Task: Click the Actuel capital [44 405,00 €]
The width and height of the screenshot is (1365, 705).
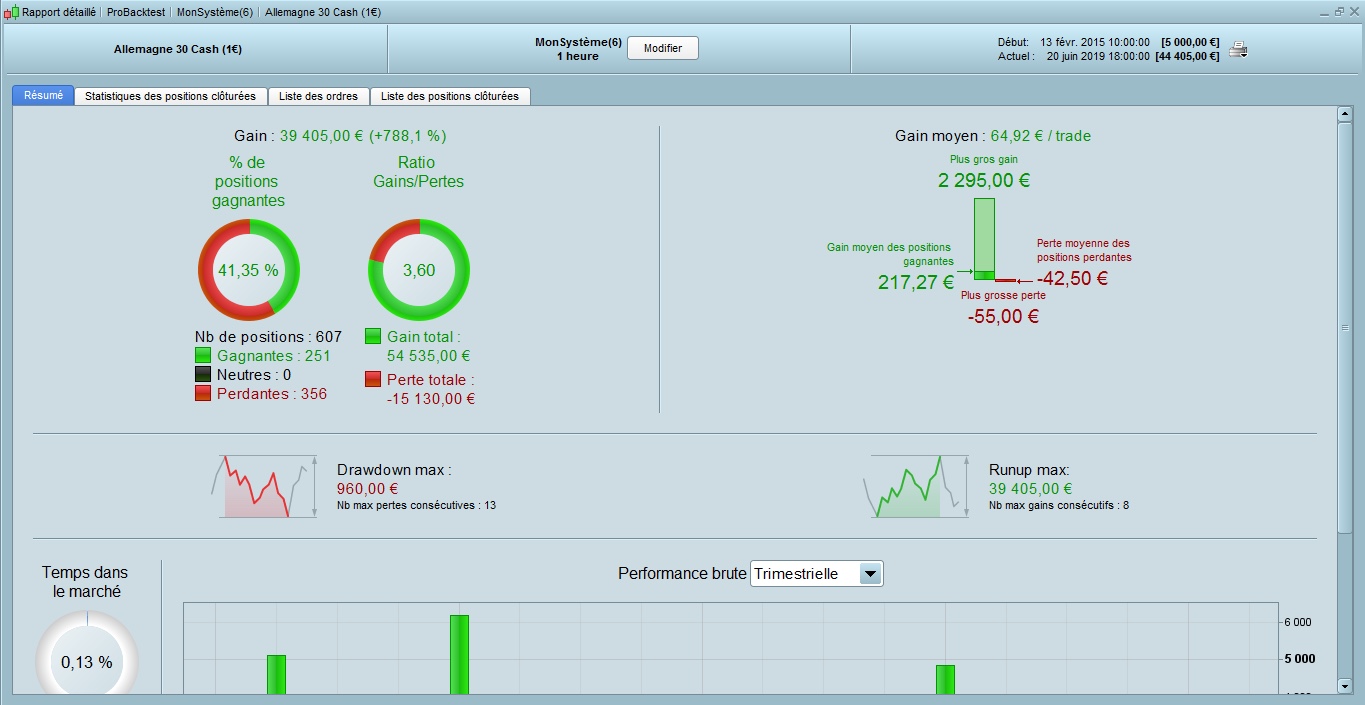Action: click(1187, 56)
